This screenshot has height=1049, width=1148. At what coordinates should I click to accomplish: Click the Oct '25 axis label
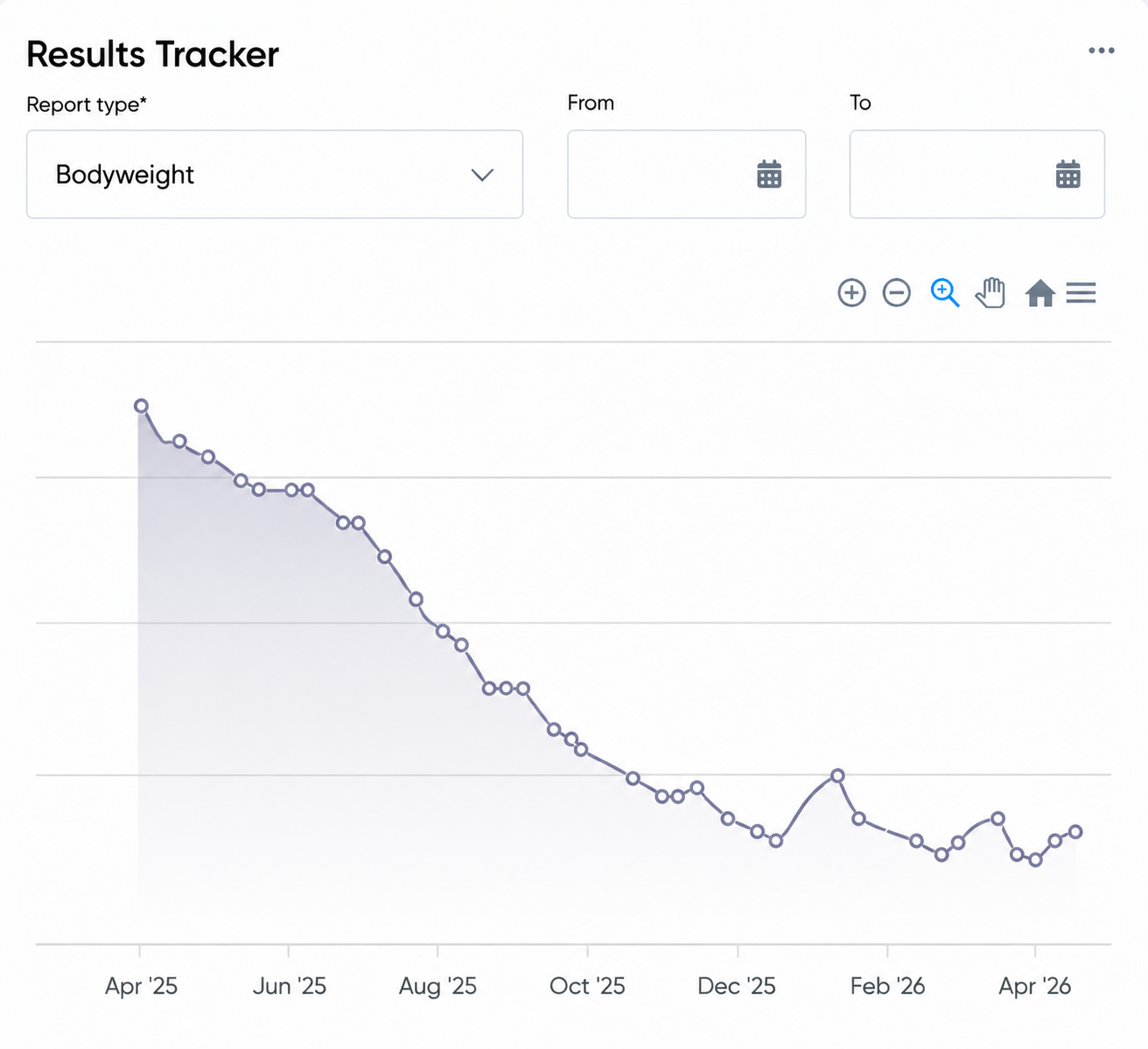(587, 986)
